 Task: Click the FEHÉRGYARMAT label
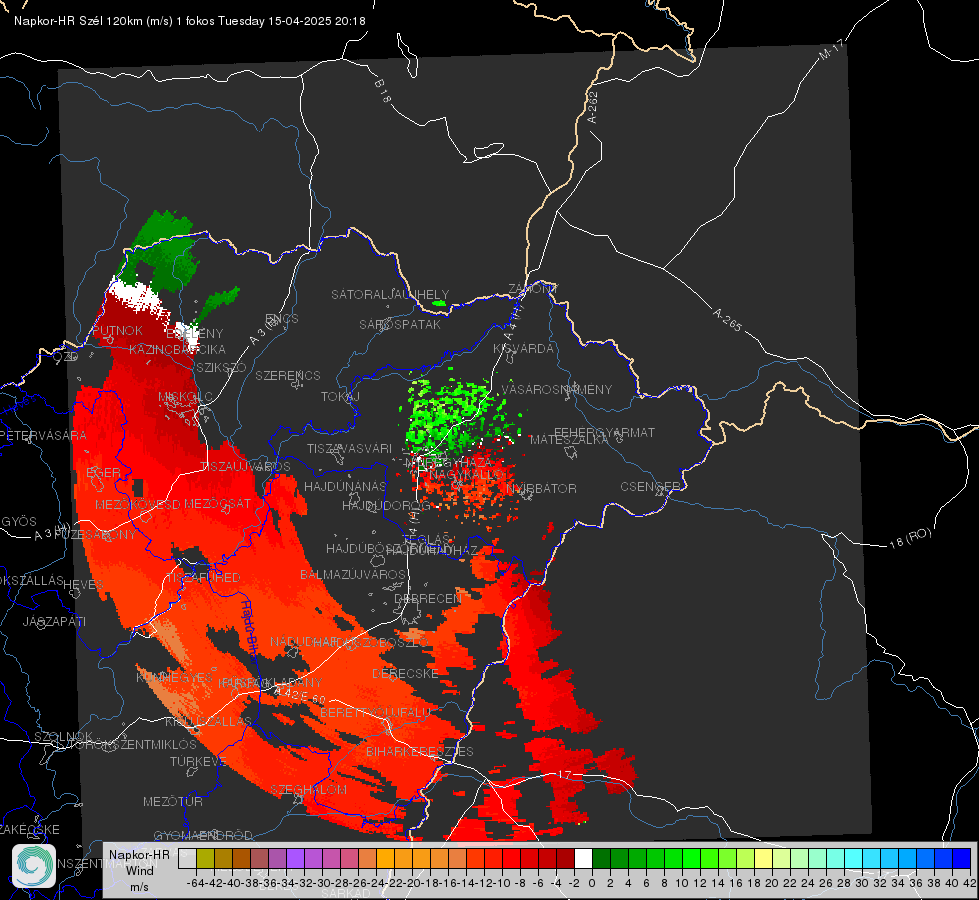[604, 432]
